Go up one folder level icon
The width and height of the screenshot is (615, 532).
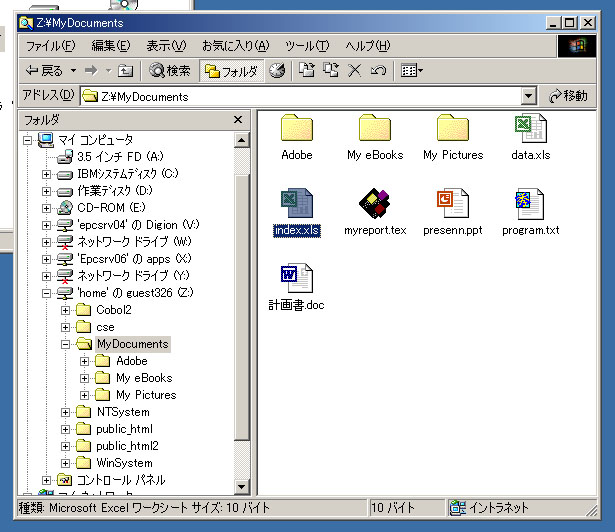click(x=126, y=71)
